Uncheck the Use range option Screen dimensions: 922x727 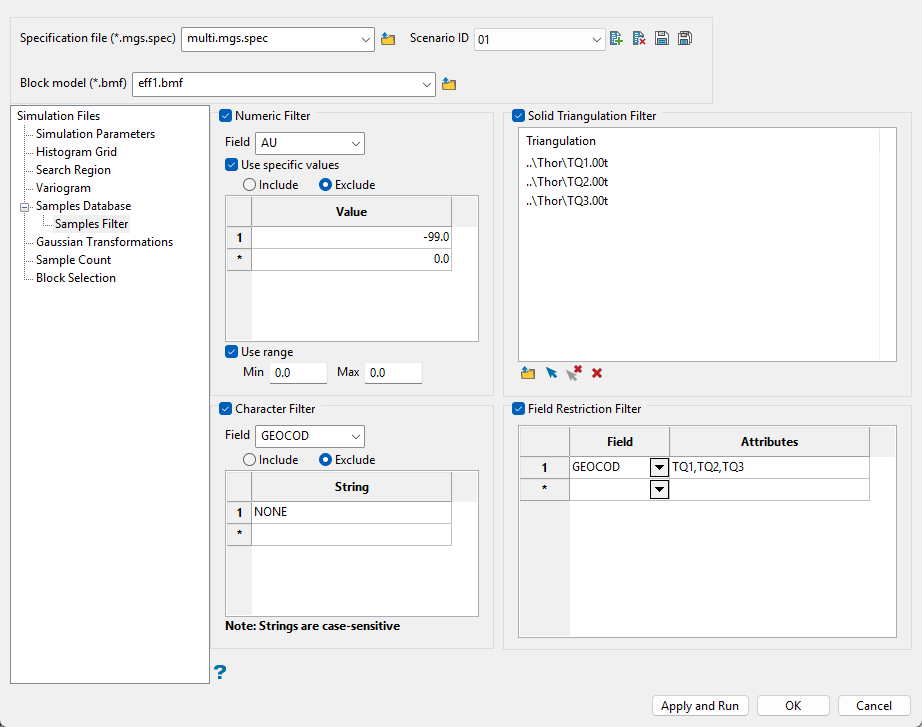coord(232,352)
